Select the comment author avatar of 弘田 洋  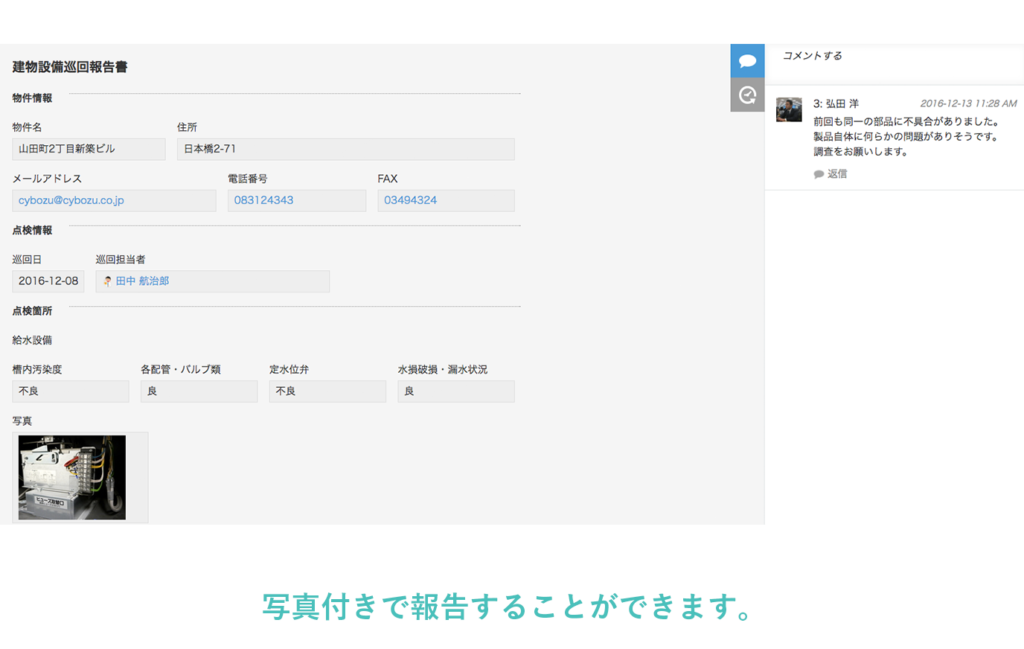[x=790, y=110]
